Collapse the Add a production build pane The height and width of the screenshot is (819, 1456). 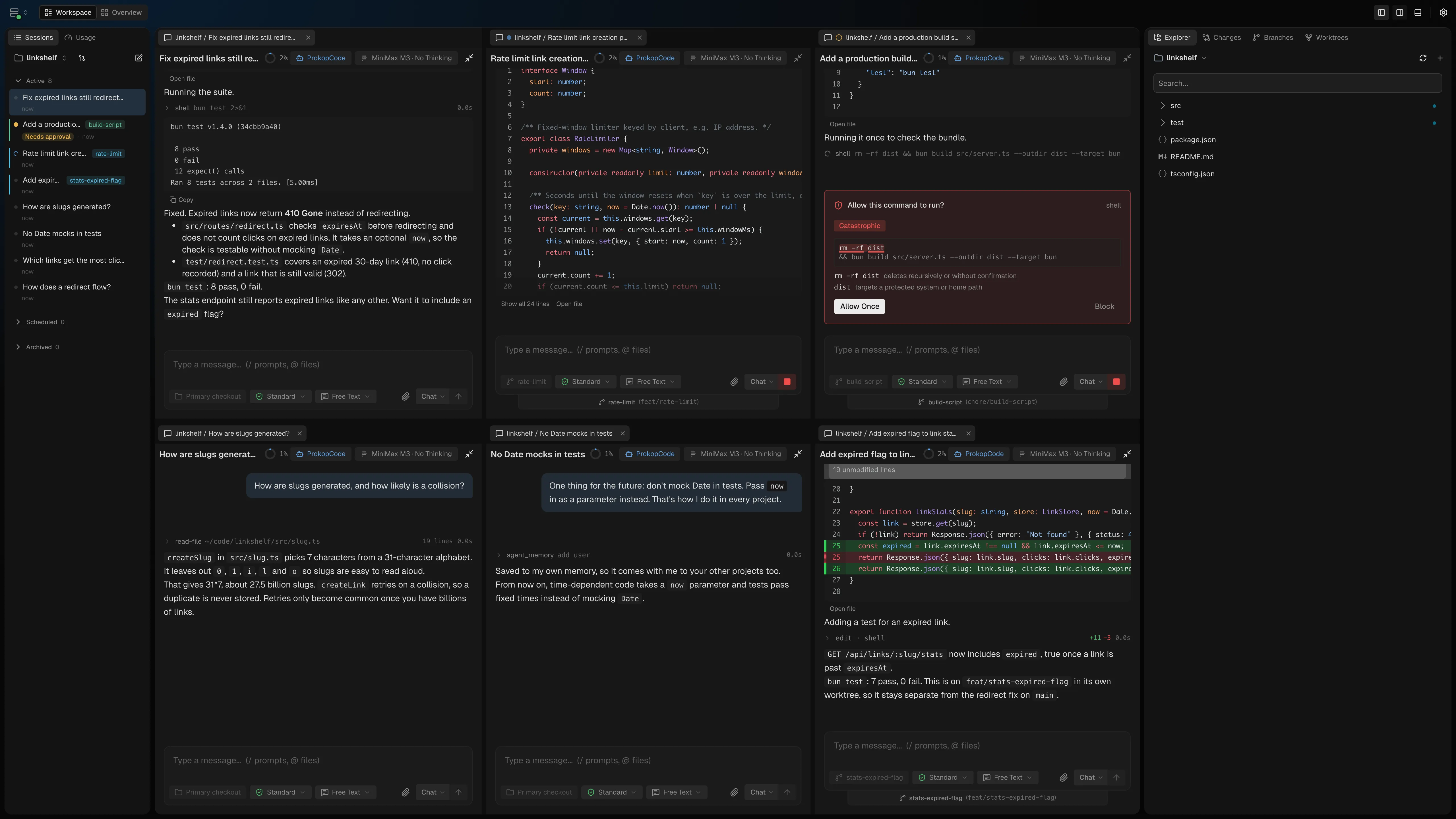tap(1127, 58)
